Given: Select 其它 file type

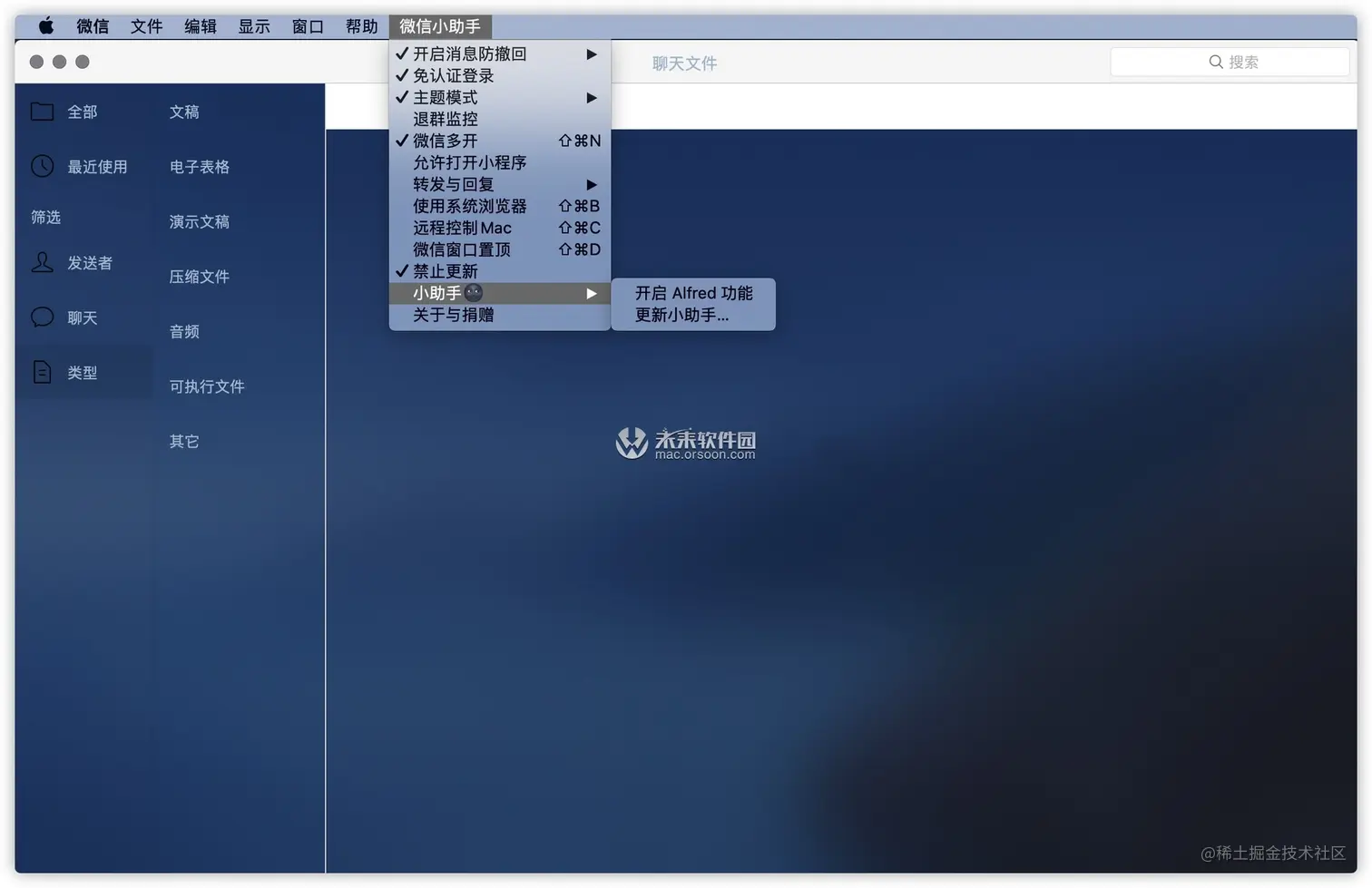Looking at the screenshot, I should point(184,441).
